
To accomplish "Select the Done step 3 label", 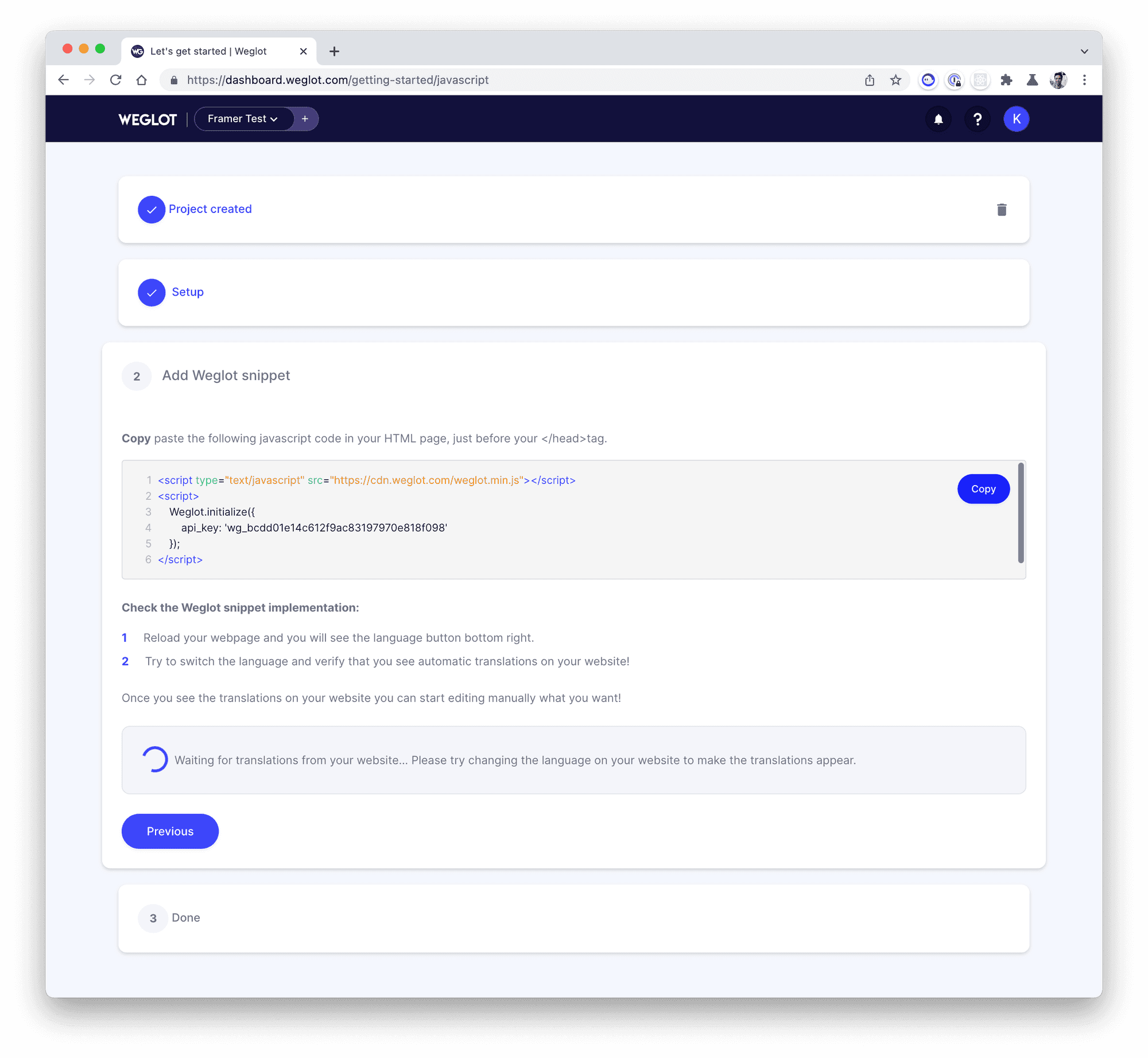I will tap(186, 916).
